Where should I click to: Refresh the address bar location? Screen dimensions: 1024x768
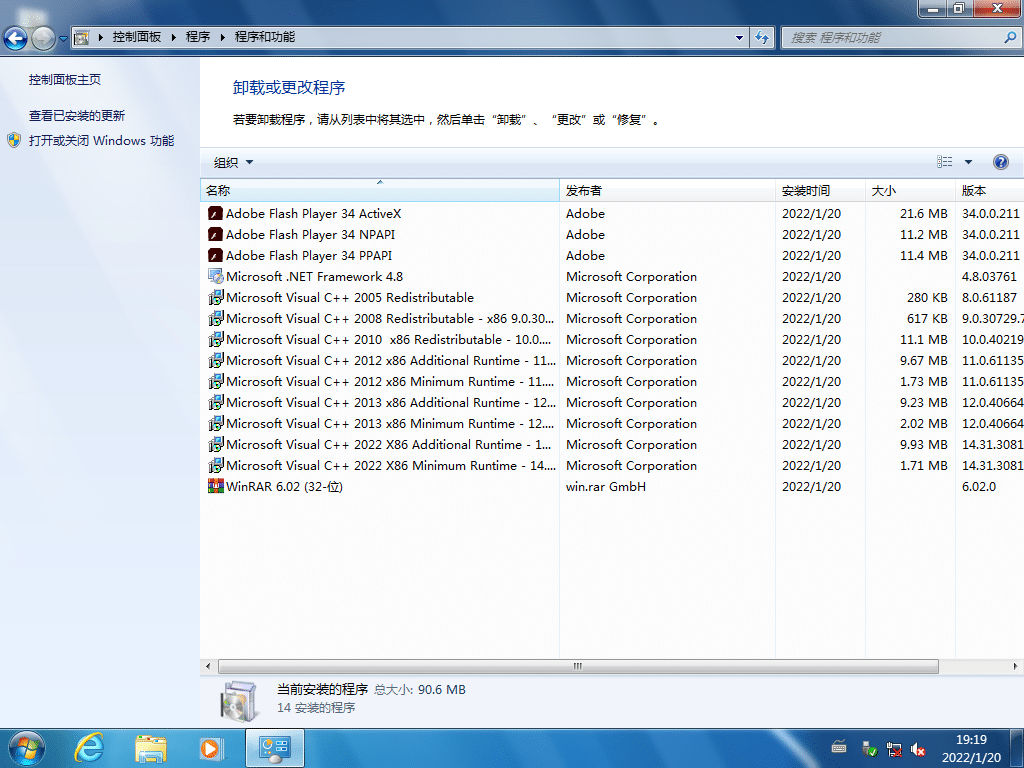point(761,37)
